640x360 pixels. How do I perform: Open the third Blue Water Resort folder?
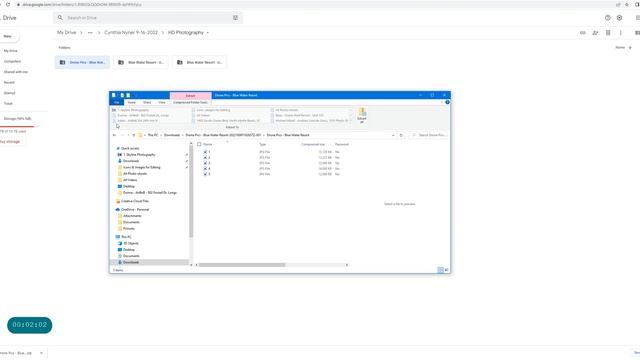(200, 62)
